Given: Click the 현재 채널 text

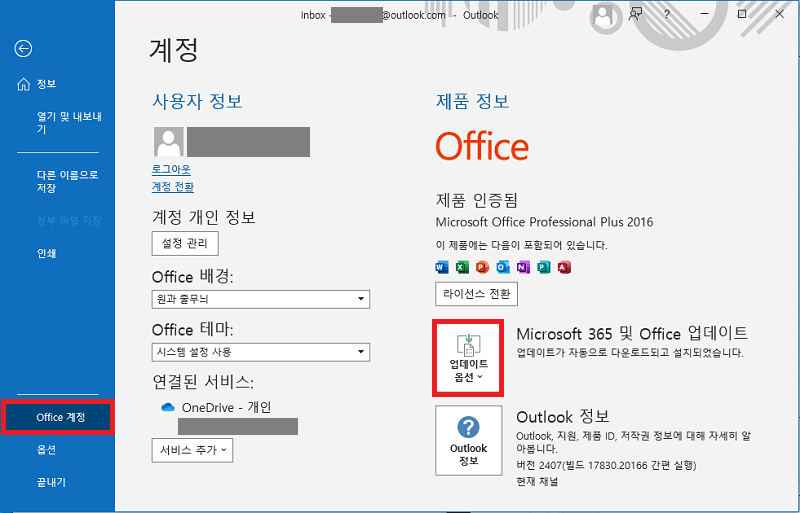Looking at the screenshot, I should pos(537,481).
